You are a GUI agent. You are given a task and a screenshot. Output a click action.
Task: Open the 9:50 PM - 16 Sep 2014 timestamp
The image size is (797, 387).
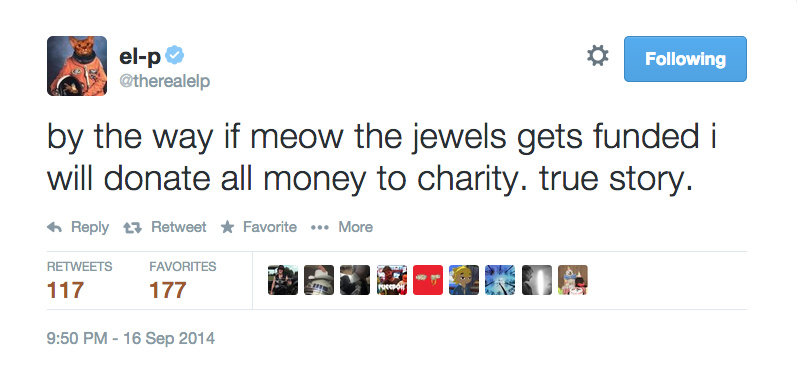[131, 338]
